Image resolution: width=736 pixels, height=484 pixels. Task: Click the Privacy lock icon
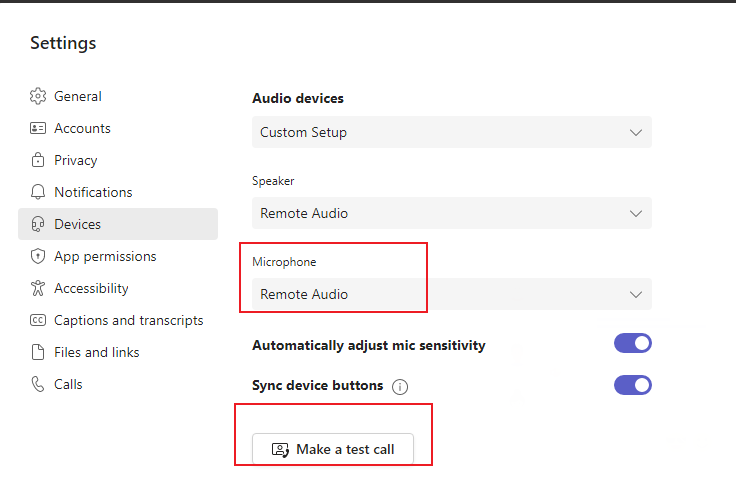38,160
